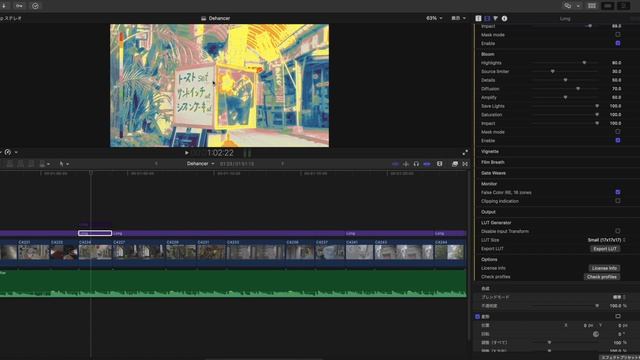Open background tasks checkmark icon

tap(36, 6)
